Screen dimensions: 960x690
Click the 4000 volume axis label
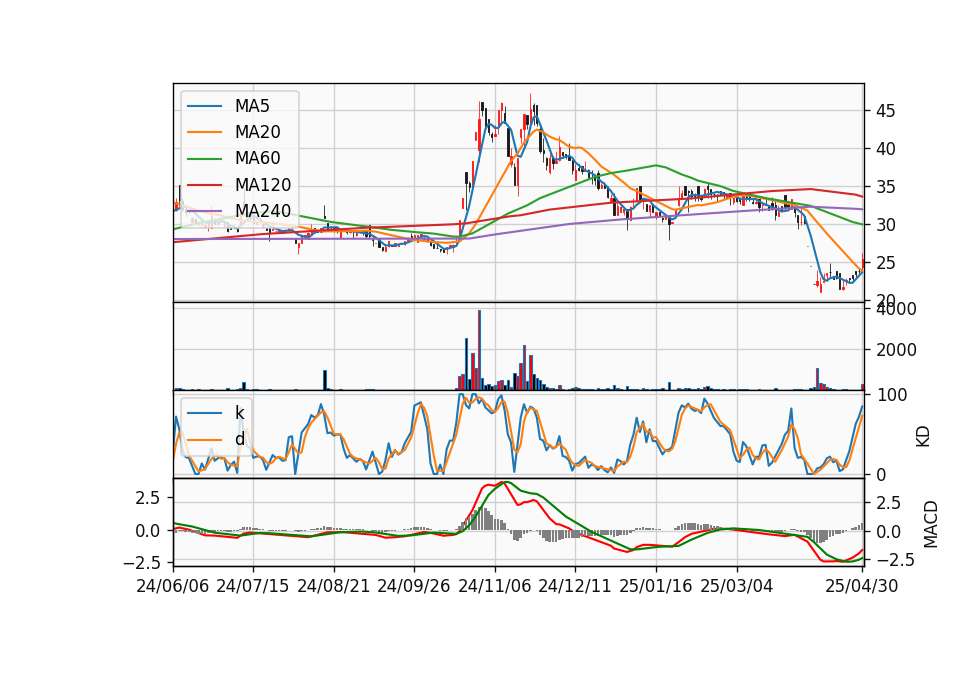click(x=896, y=309)
